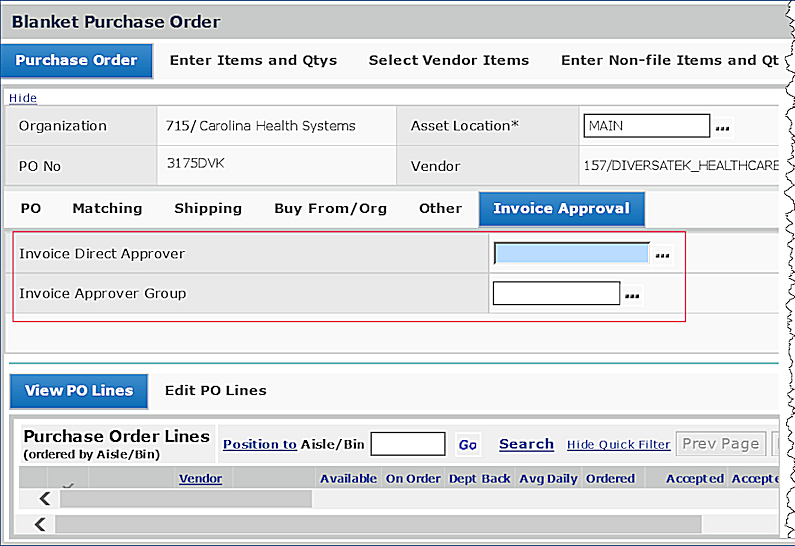The width and height of the screenshot is (795, 546).
Task: Click left arrow of bottom page scrollbar
Action: click(x=41, y=524)
